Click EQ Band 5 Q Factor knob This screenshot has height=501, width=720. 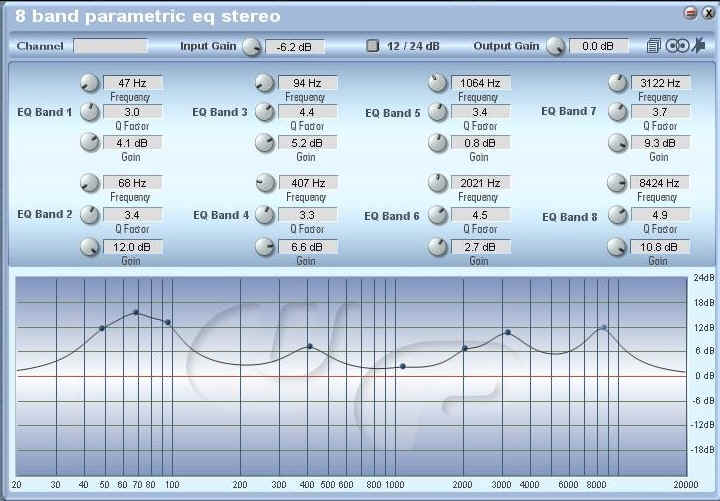tap(438, 112)
